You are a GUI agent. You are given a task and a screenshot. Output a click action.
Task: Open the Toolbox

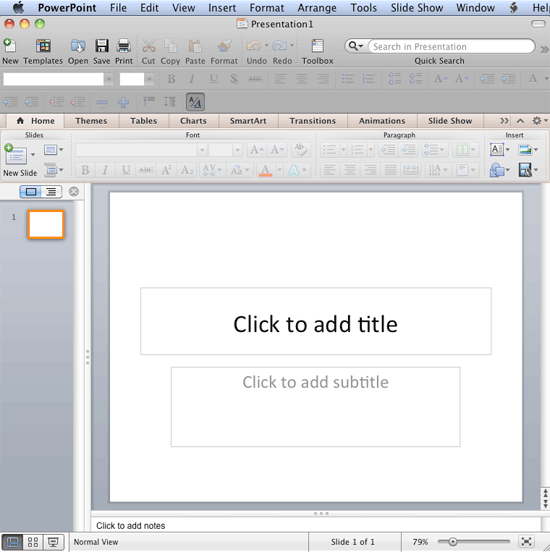point(317,46)
